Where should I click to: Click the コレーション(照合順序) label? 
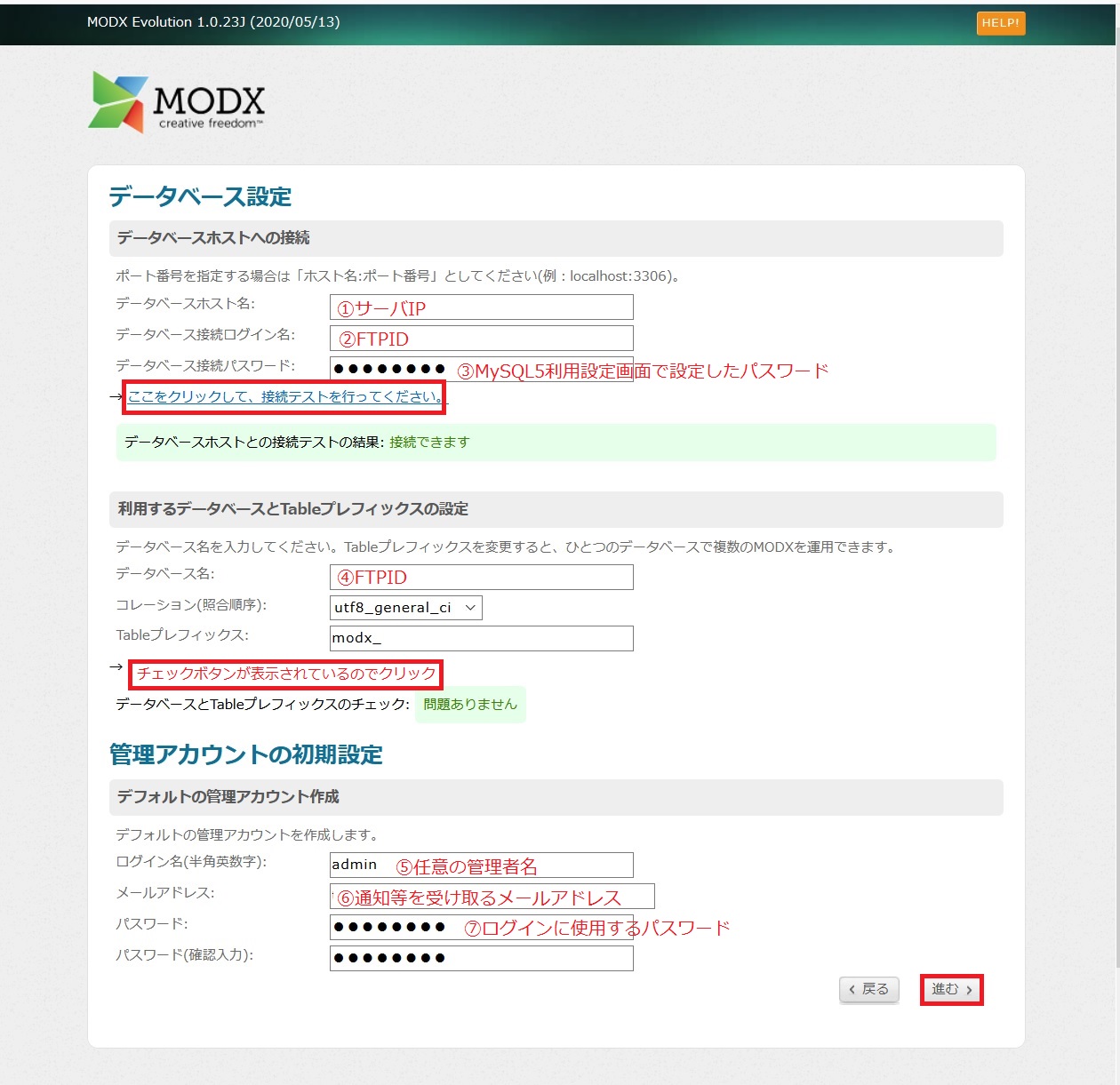pyautogui.click(x=191, y=605)
